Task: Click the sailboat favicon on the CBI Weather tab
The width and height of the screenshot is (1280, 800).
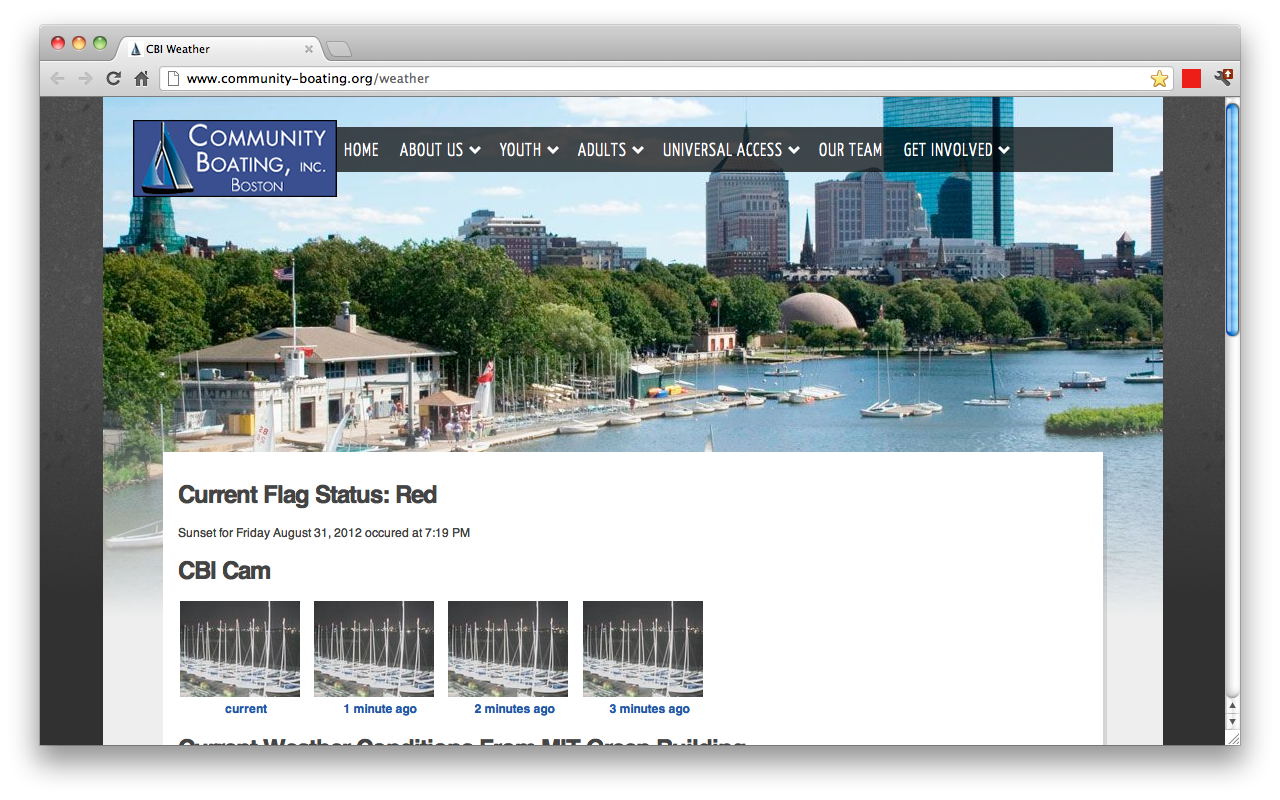Action: (x=136, y=49)
